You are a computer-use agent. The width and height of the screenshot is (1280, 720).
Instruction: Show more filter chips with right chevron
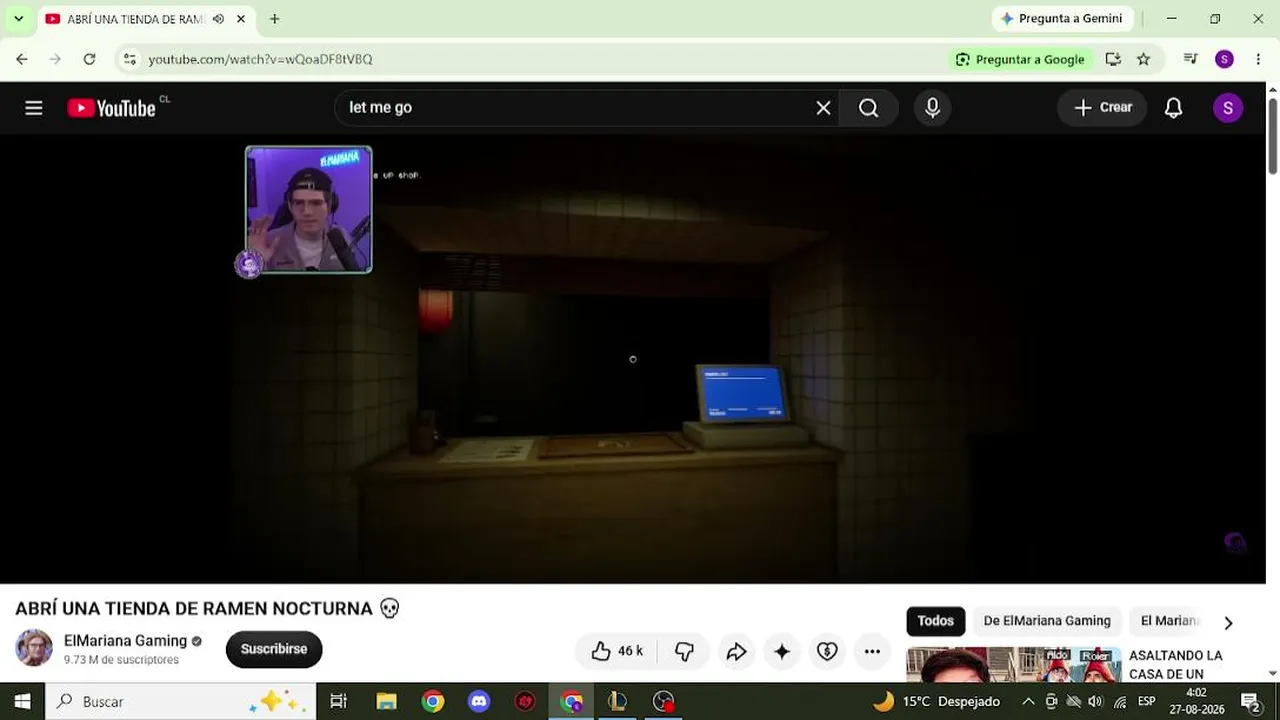point(1228,623)
